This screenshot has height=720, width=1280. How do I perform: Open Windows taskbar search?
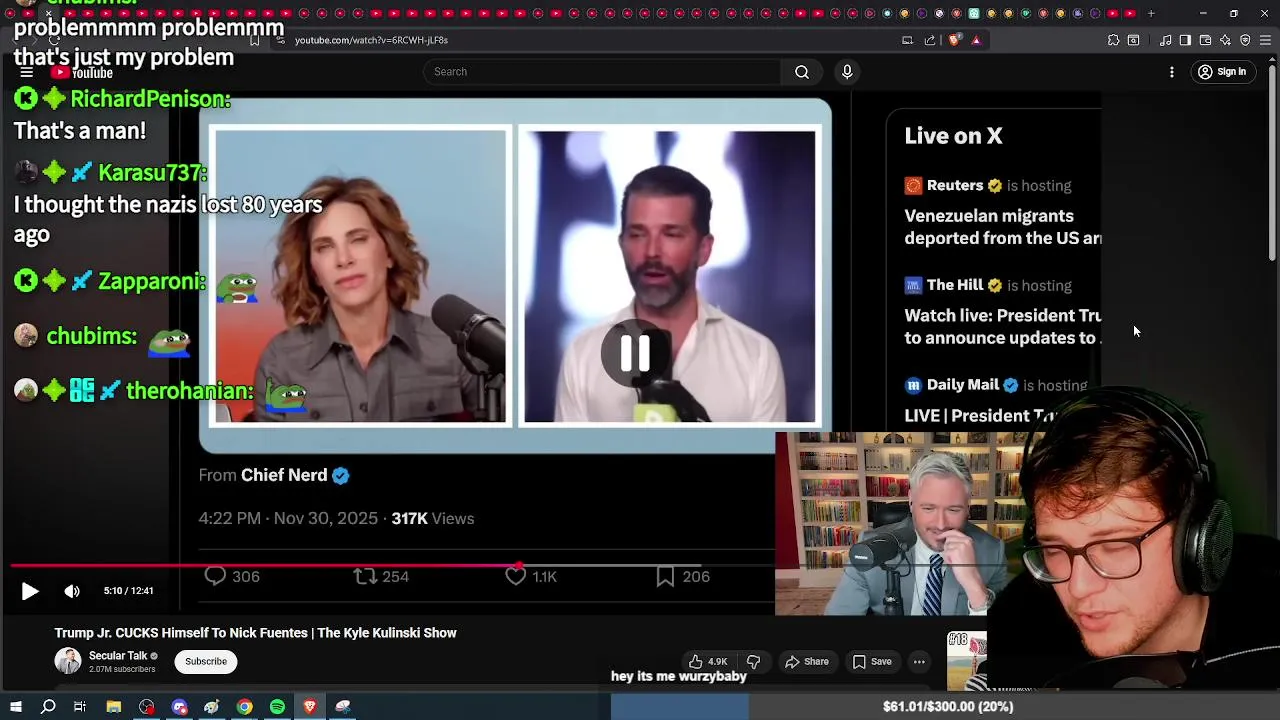48,707
